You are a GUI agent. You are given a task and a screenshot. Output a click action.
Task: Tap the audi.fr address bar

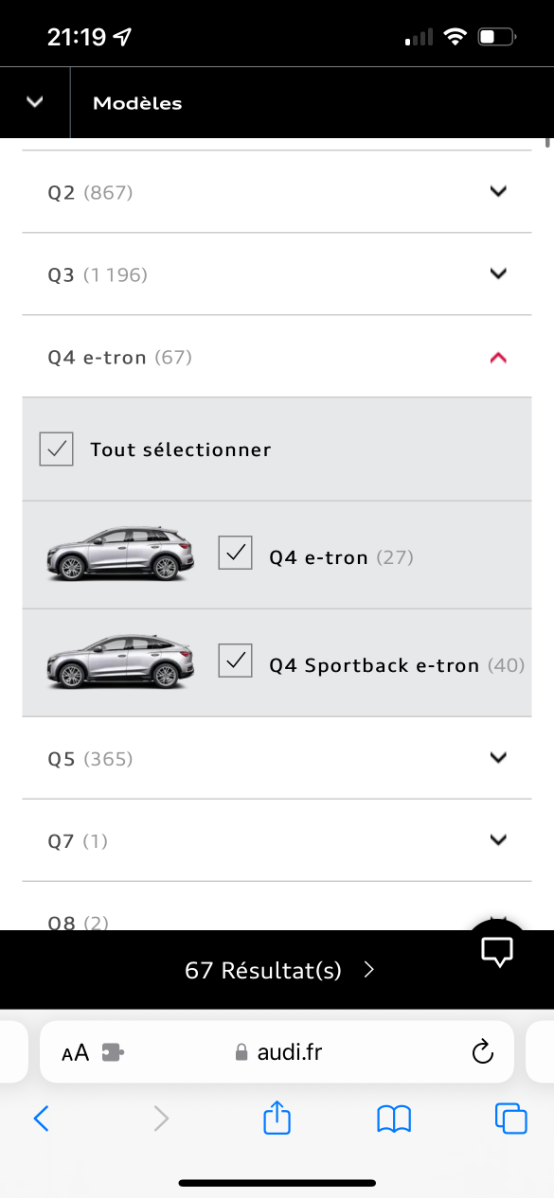277,1052
